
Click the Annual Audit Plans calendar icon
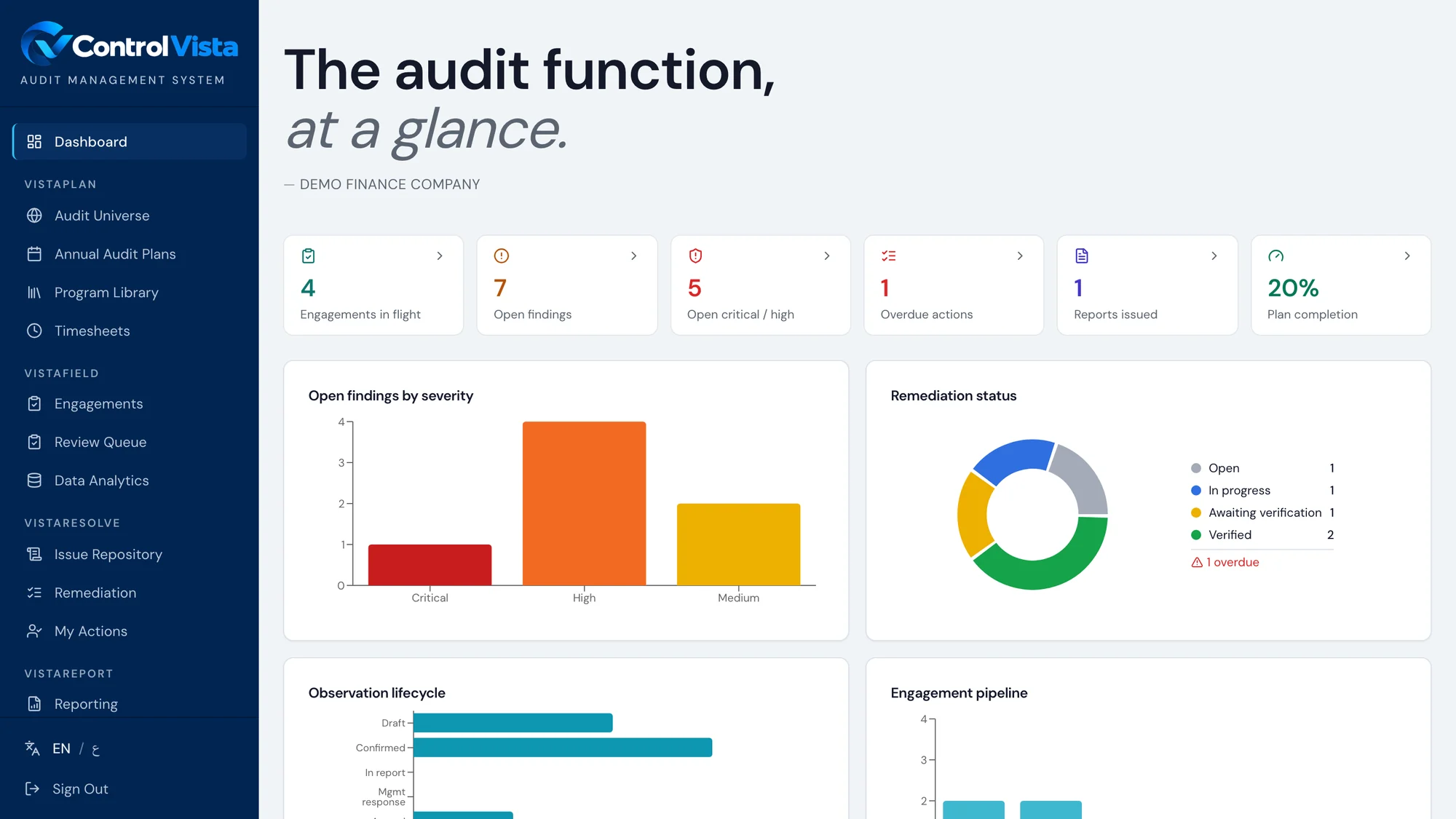pos(34,254)
